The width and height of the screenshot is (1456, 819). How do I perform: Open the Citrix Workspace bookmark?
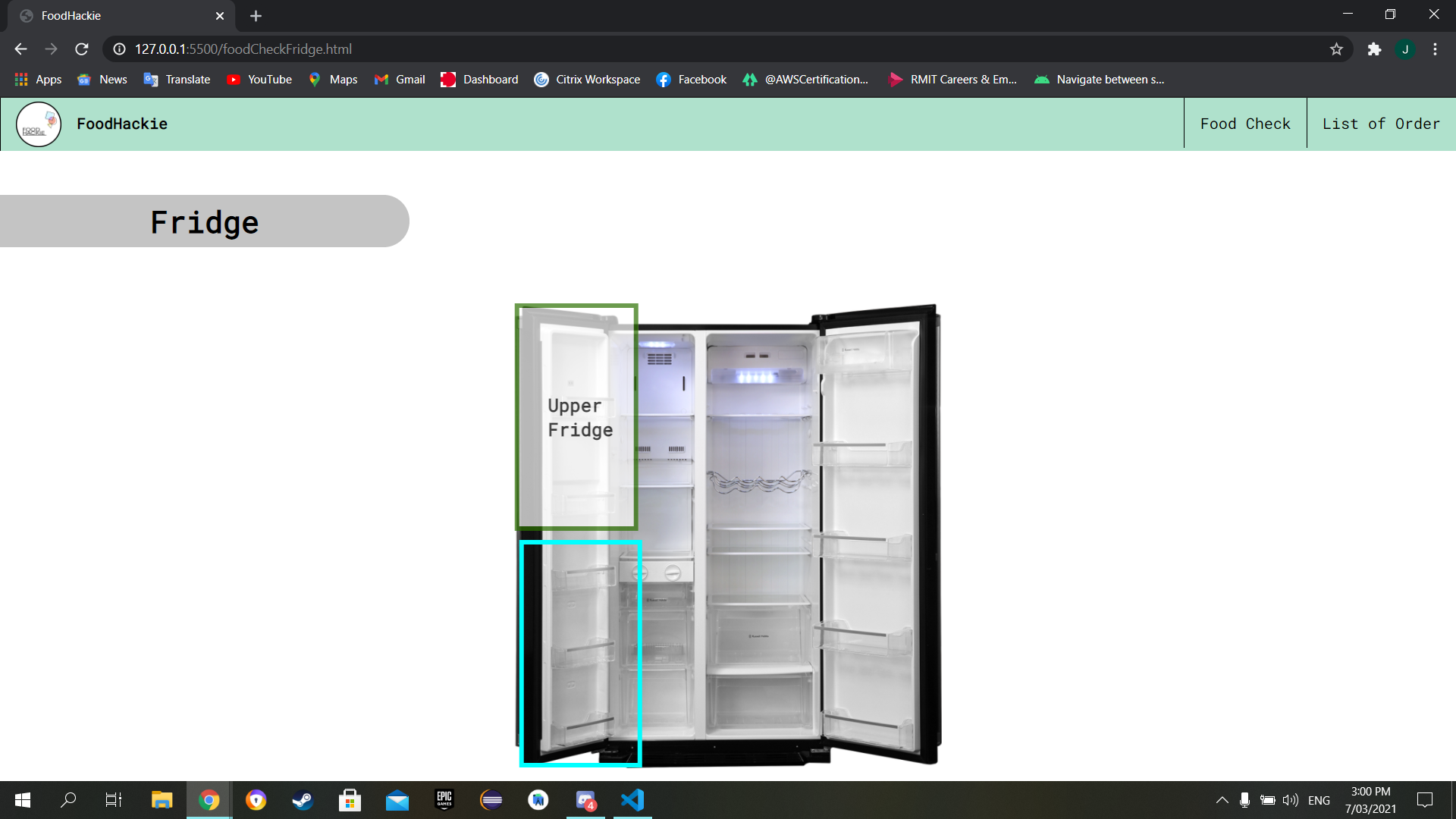coord(587,80)
